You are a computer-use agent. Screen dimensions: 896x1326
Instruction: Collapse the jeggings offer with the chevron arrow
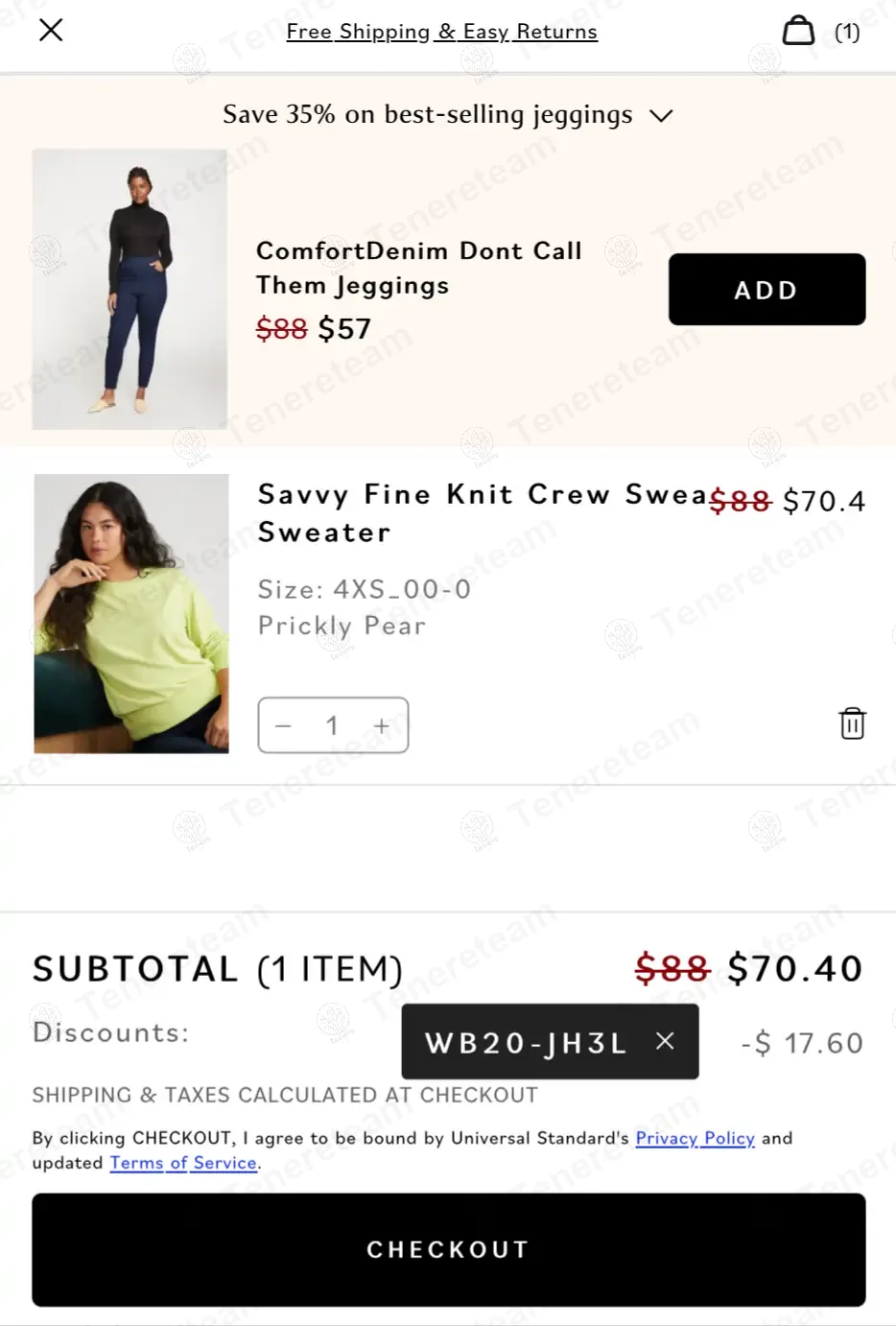(x=661, y=116)
